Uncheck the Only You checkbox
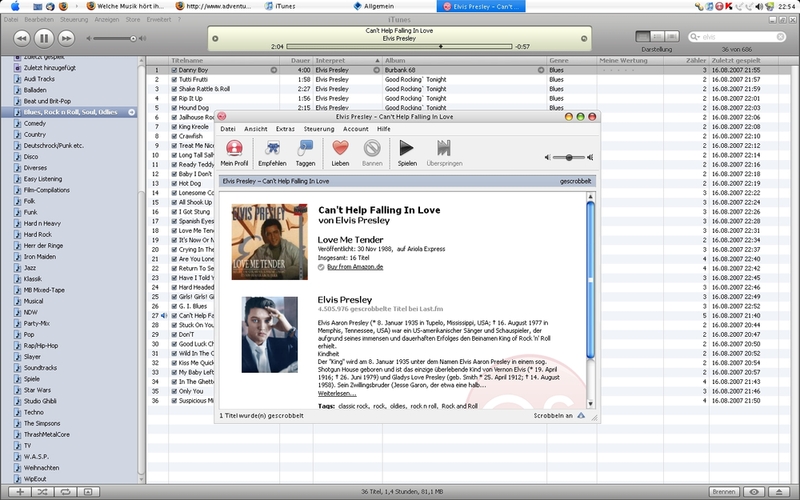Viewport: 800px width, 500px height. [x=174, y=391]
